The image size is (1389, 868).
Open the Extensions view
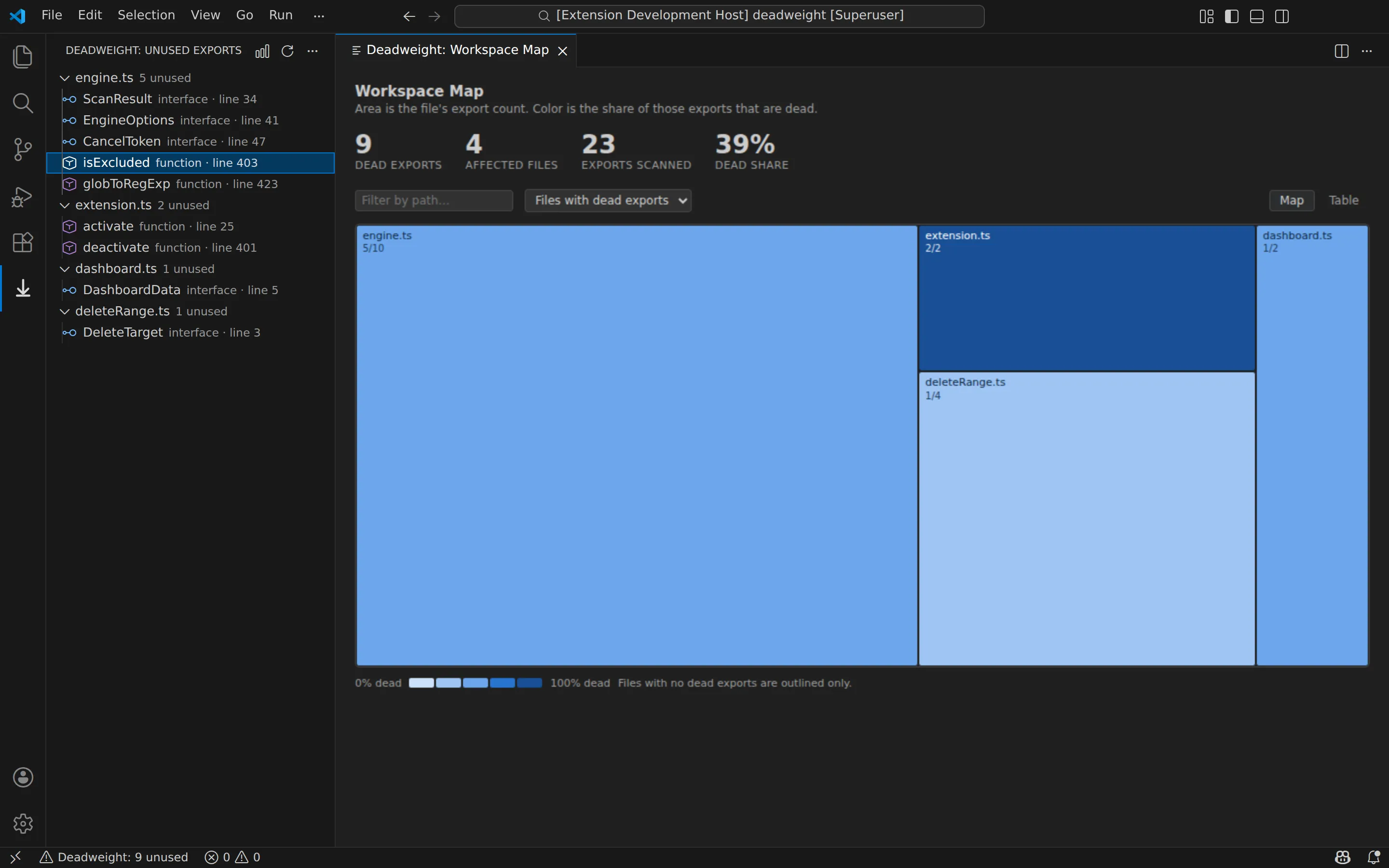(23, 242)
